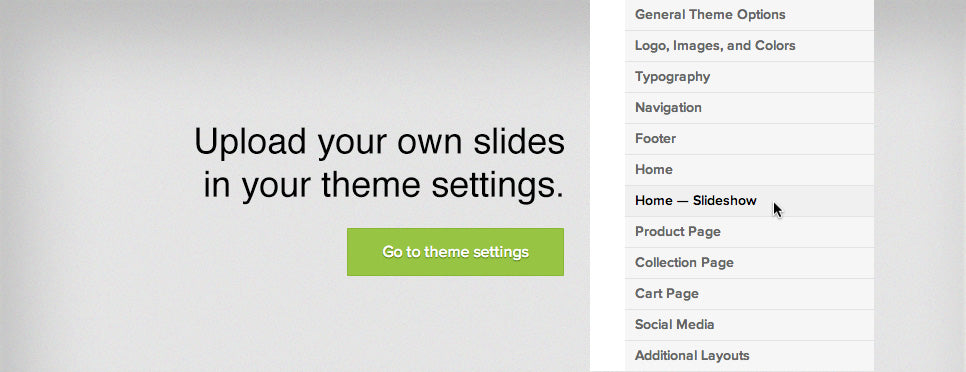Click the gray area right of settings panel
966x372 pixels.
(x=920, y=185)
